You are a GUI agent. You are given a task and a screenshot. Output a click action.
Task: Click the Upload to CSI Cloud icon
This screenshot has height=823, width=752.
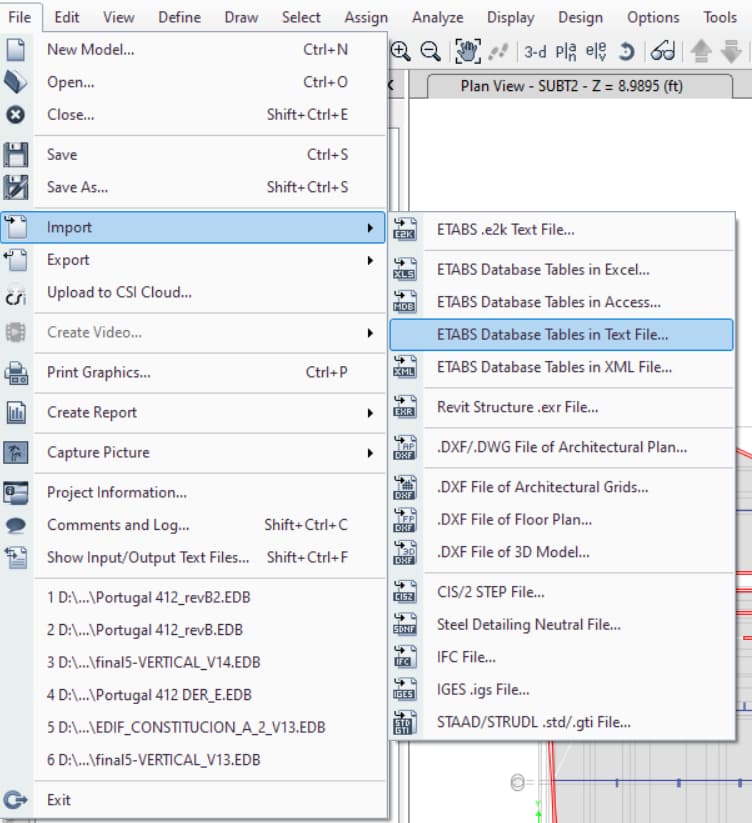16,293
